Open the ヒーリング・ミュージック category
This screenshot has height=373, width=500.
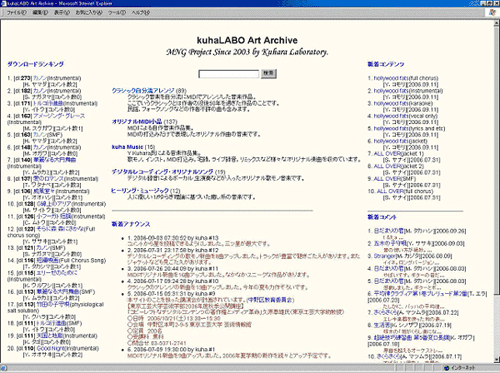(140, 191)
